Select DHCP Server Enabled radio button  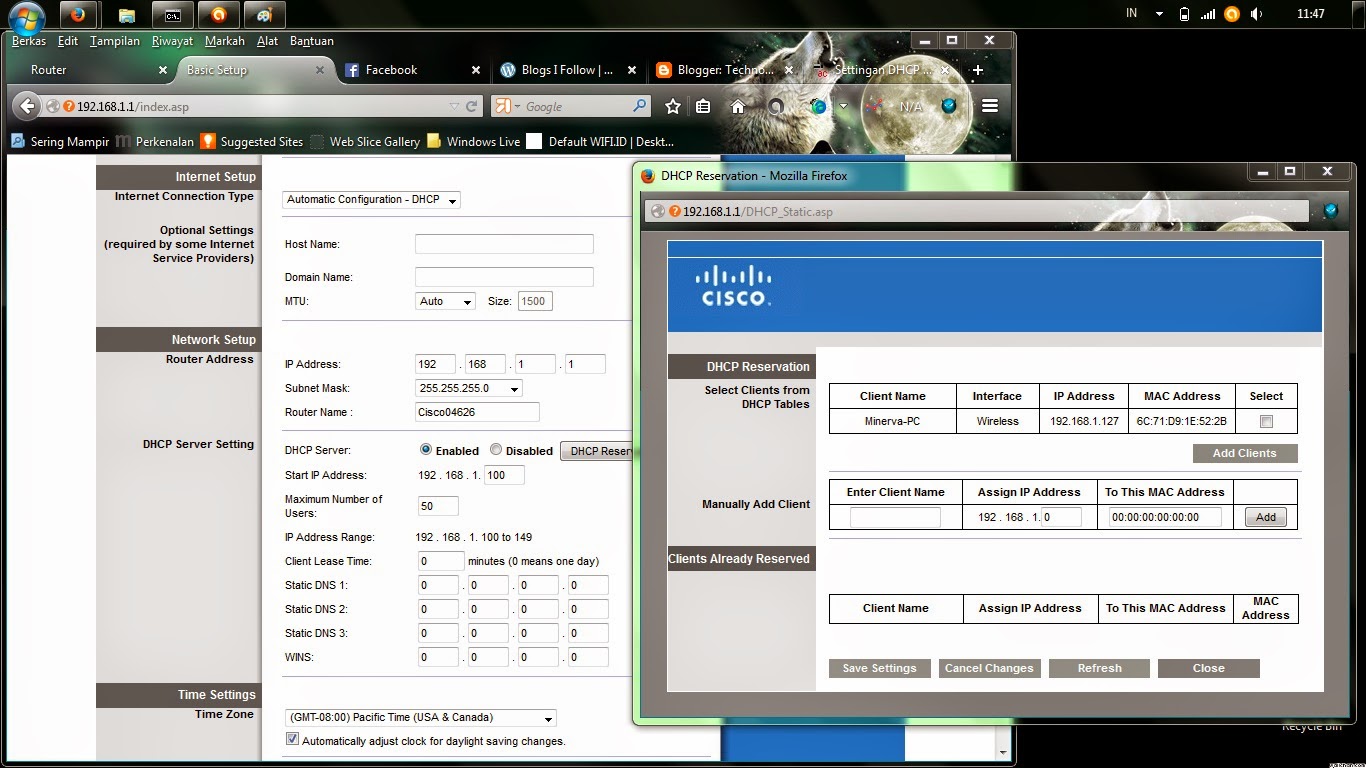[426, 450]
